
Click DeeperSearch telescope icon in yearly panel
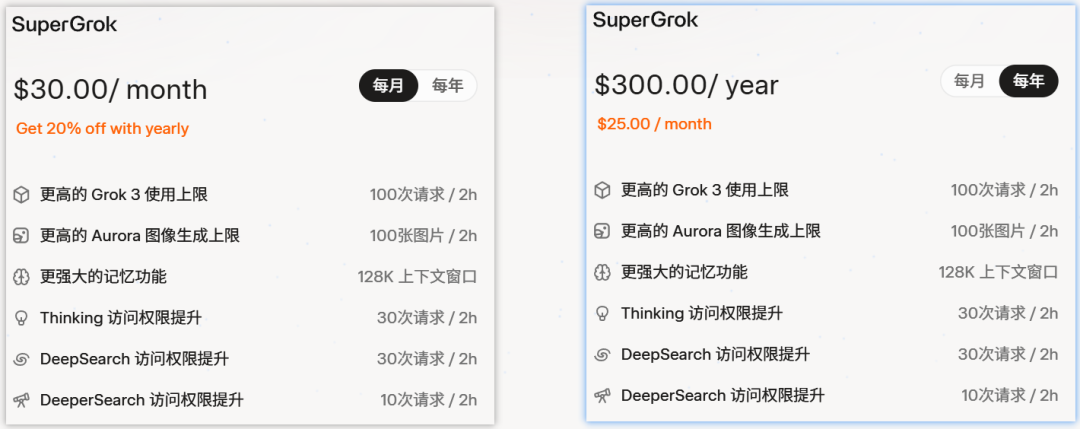(602, 395)
